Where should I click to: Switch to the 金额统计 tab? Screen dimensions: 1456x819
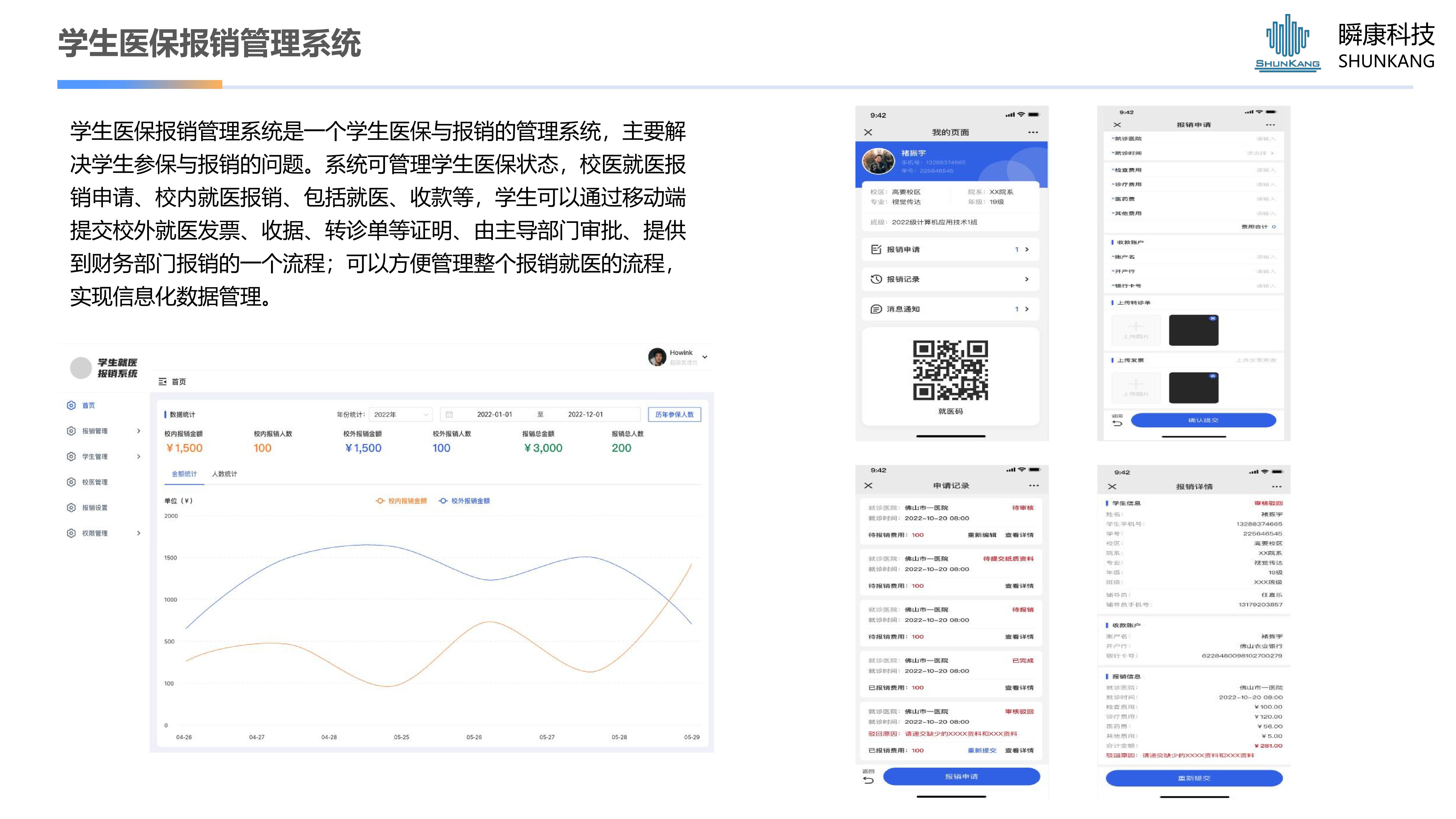click(184, 474)
